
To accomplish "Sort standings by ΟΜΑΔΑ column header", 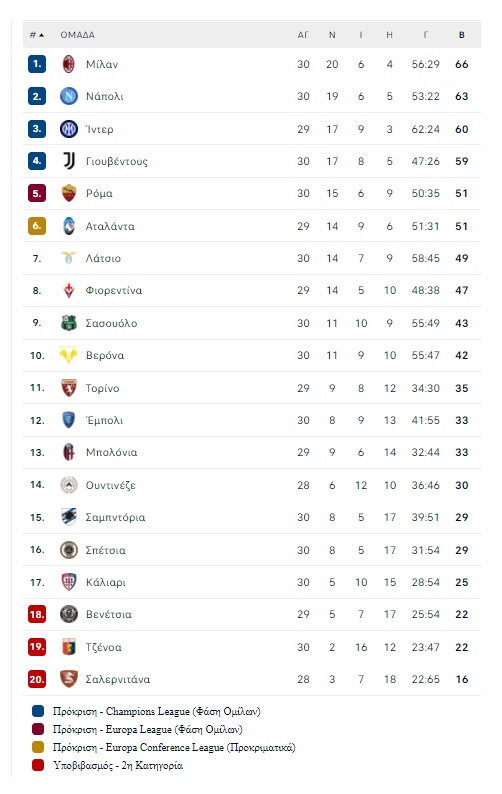I will tap(78, 35).
